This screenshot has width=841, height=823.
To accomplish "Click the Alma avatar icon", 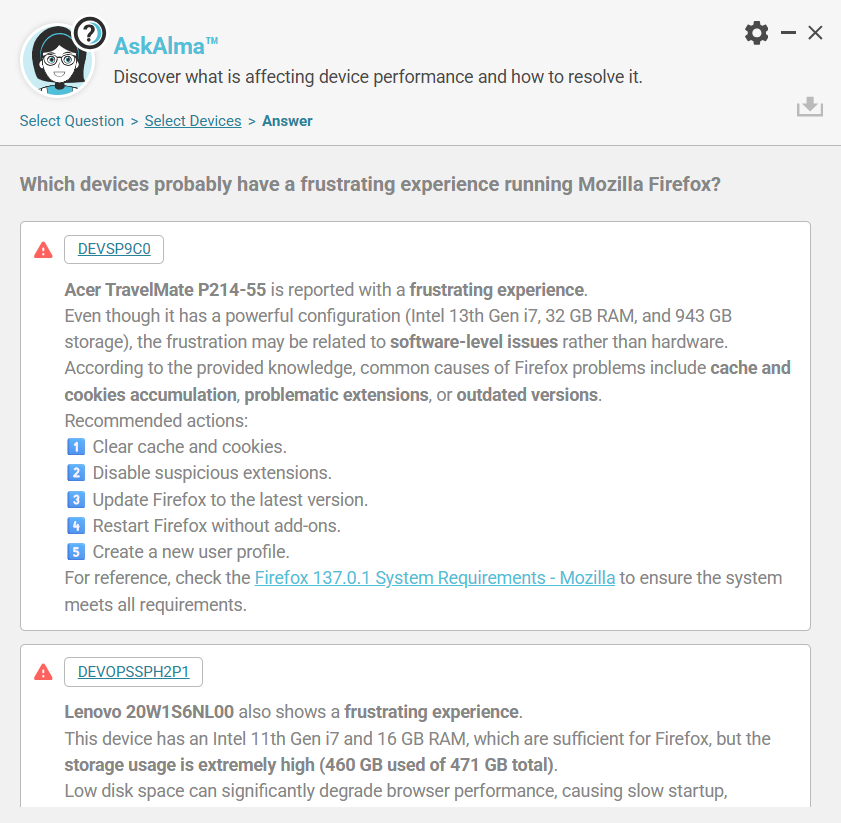I will click(x=57, y=62).
